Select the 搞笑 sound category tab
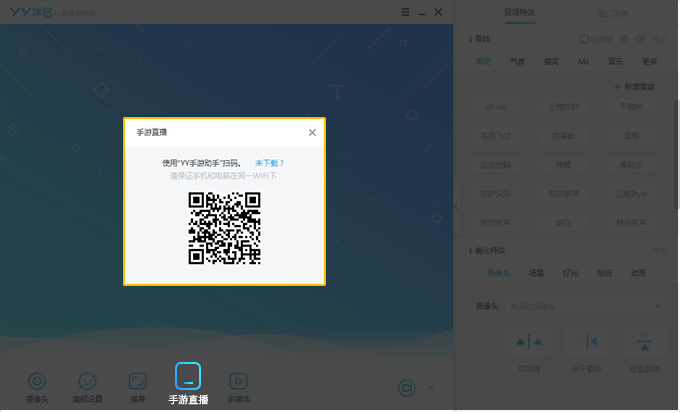Image resolution: width=680 pixels, height=412 pixels. point(551,62)
